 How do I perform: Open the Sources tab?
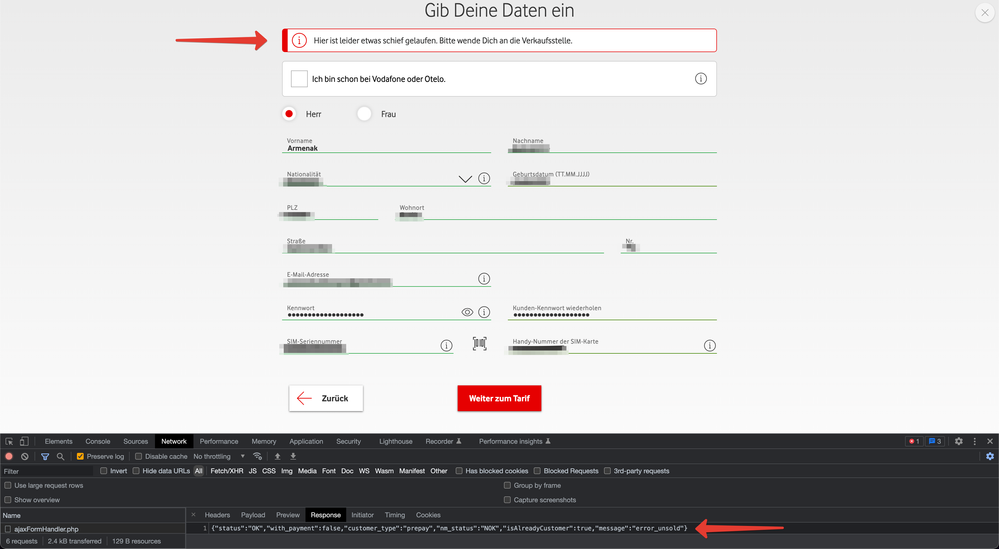[x=136, y=441]
